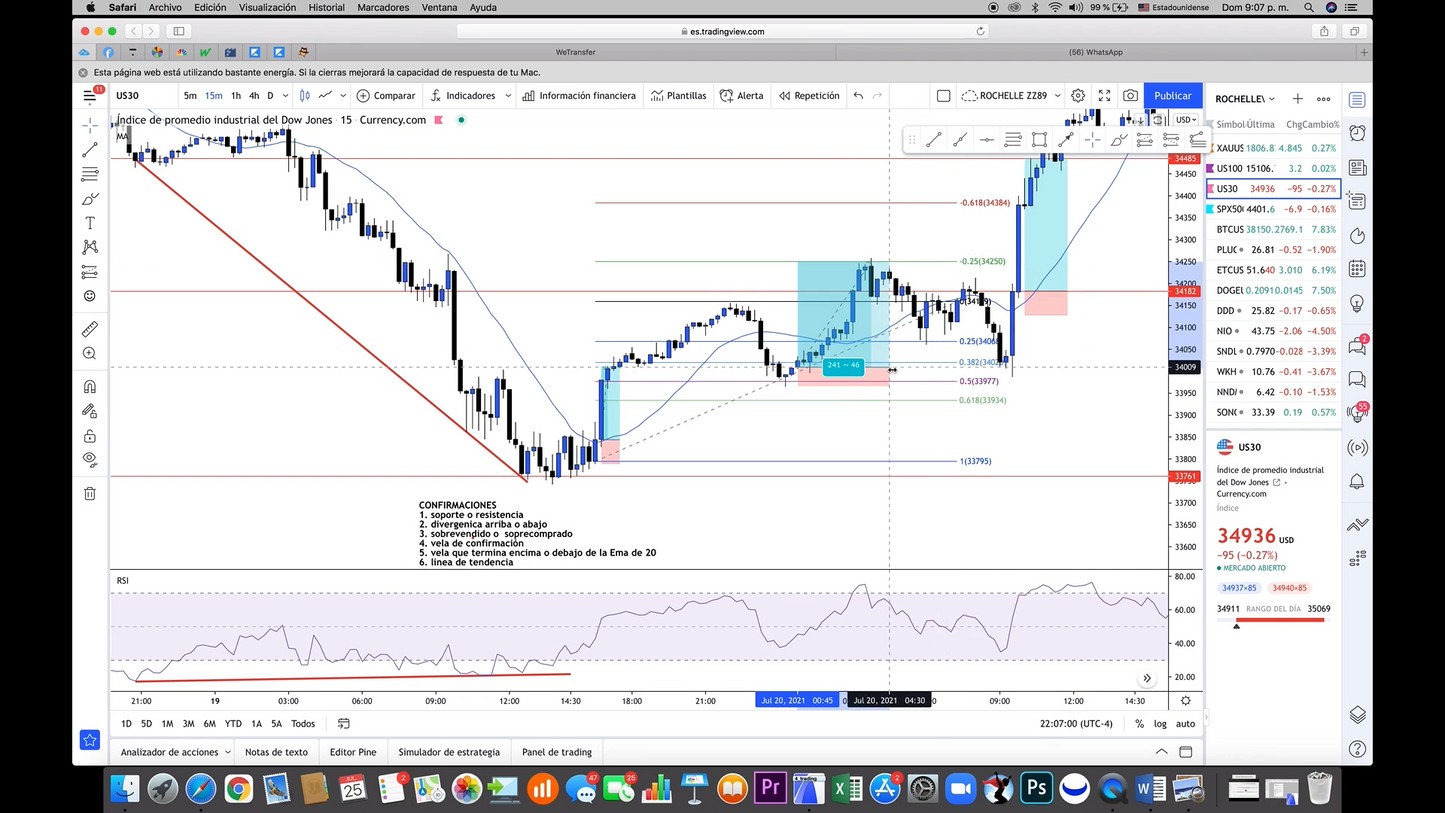Select the brush drawing tool in left sidebar

[90, 199]
